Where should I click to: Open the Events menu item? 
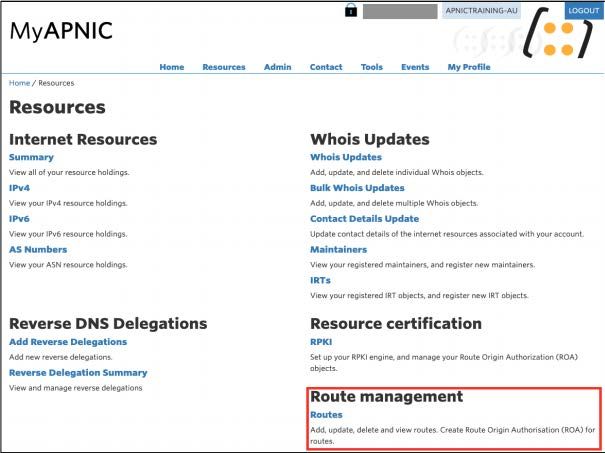[415, 67]
